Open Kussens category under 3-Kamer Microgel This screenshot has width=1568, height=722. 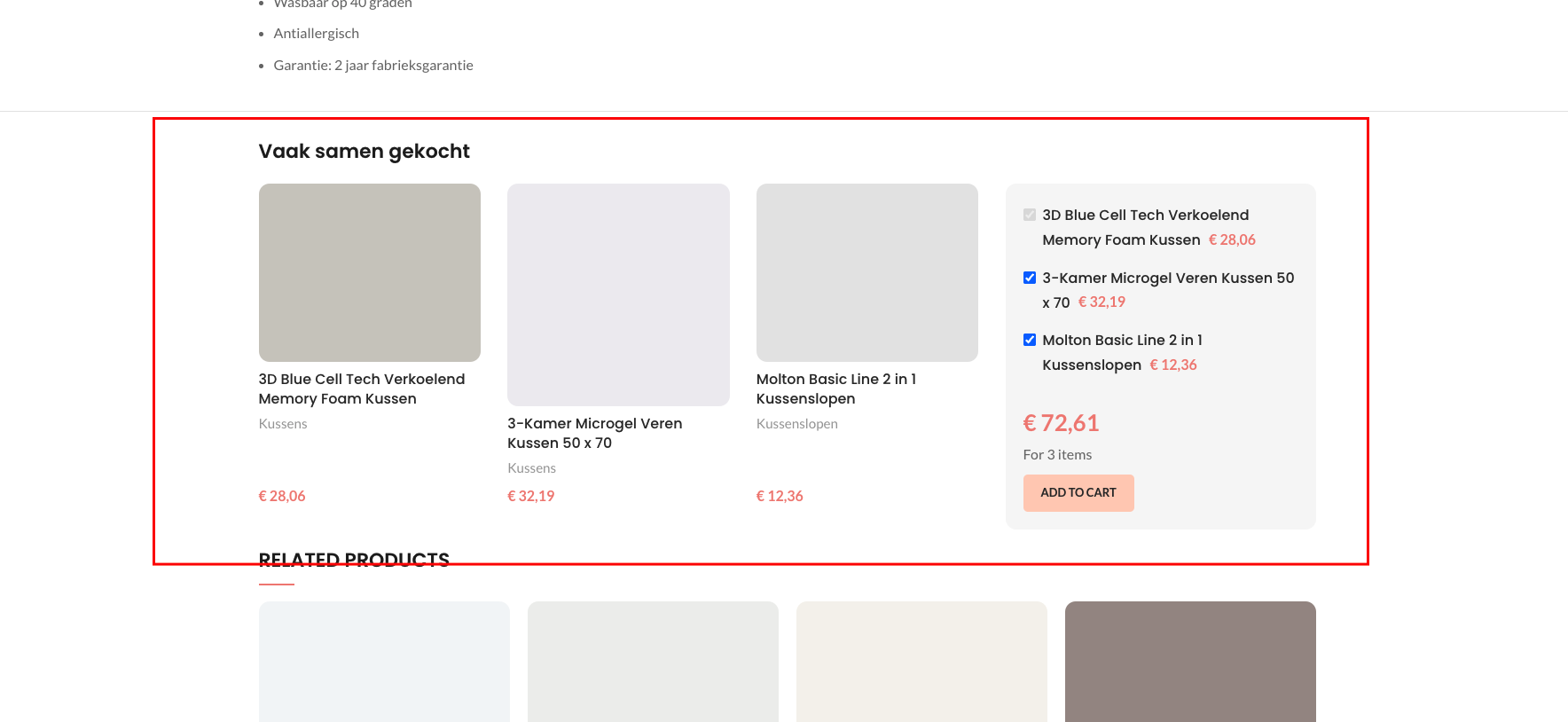click(x=531, y=468)
